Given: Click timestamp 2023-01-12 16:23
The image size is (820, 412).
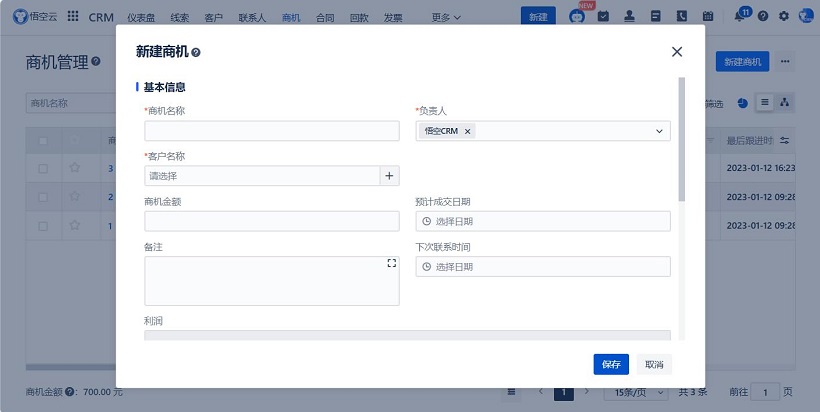Looking at the screenshot, I should click(761, 168).
